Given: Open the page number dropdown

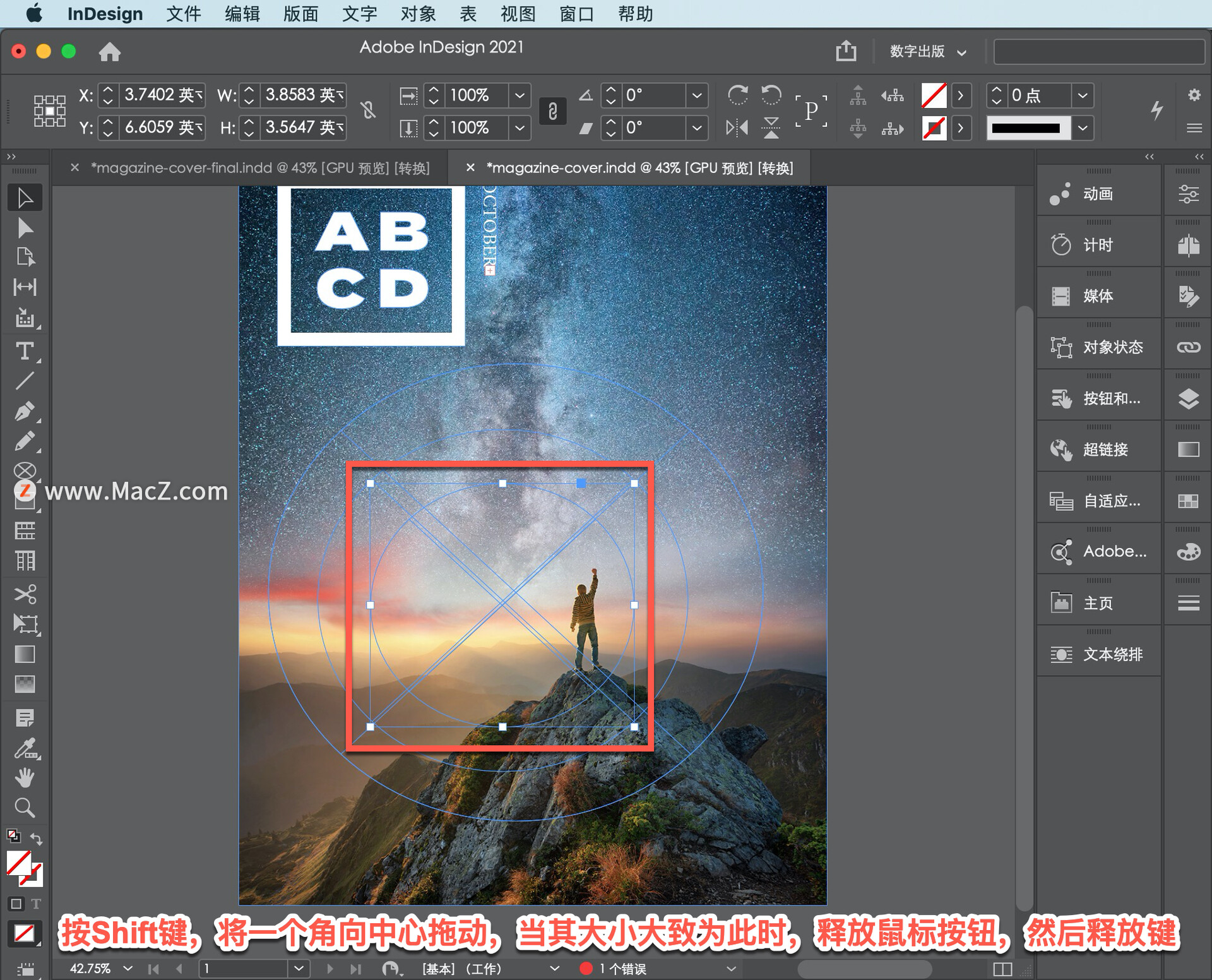Looking at the screenshot, I should coord(299,968).
